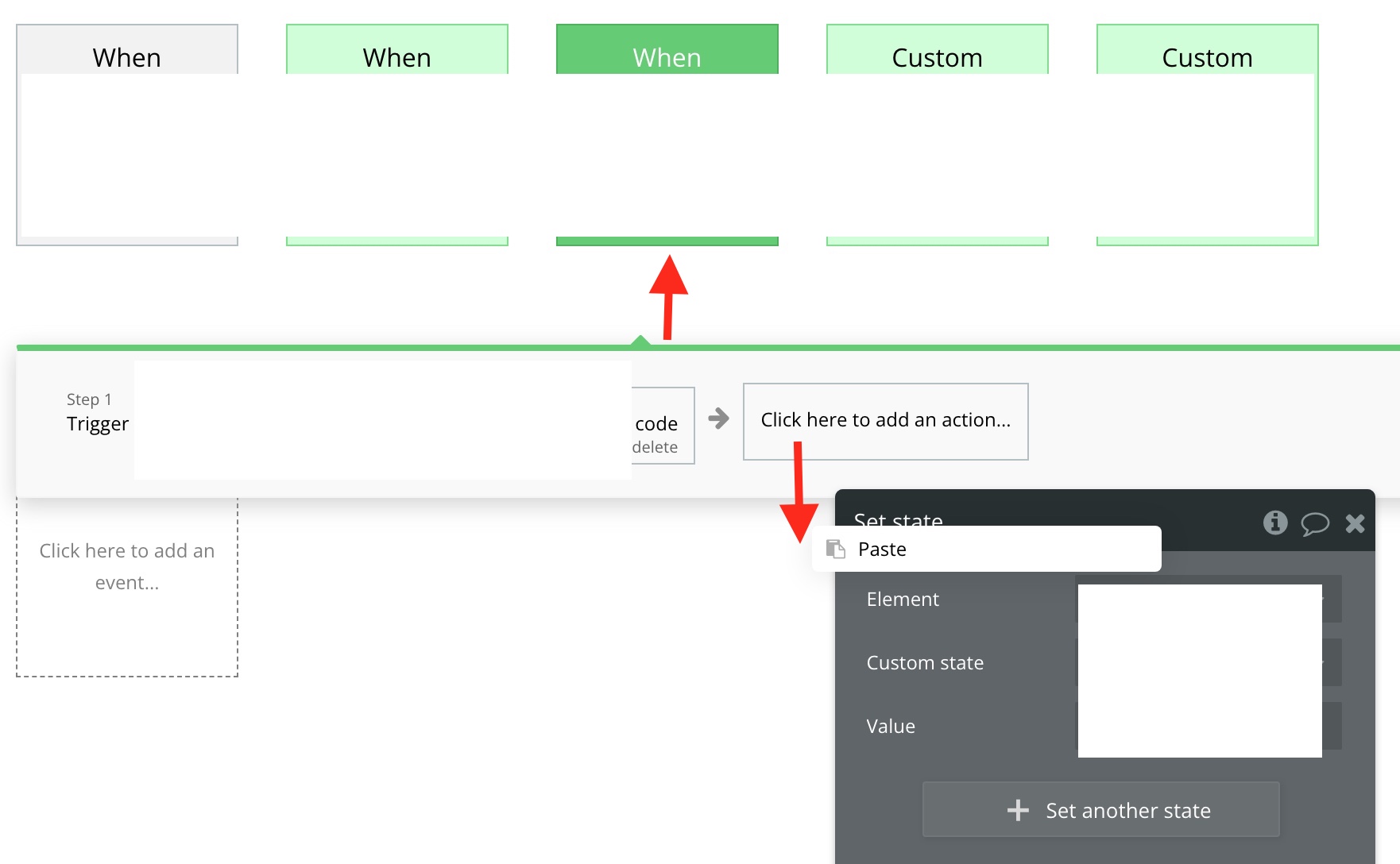Screen dimensions: 1400x864
Task: Expand the Custom state dropdown arrow
Action: pos(1332,662)
